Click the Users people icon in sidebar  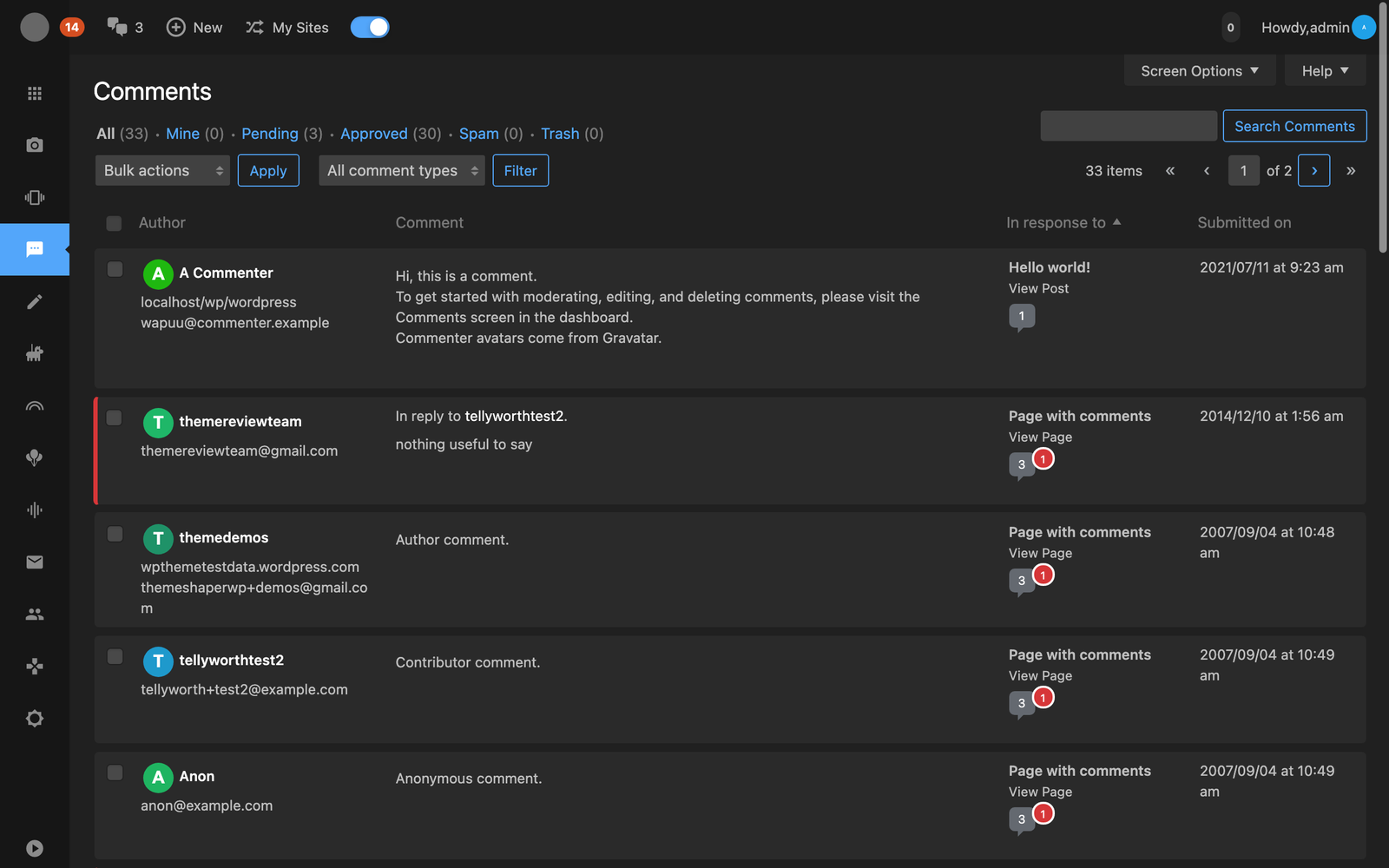[35, 615]
